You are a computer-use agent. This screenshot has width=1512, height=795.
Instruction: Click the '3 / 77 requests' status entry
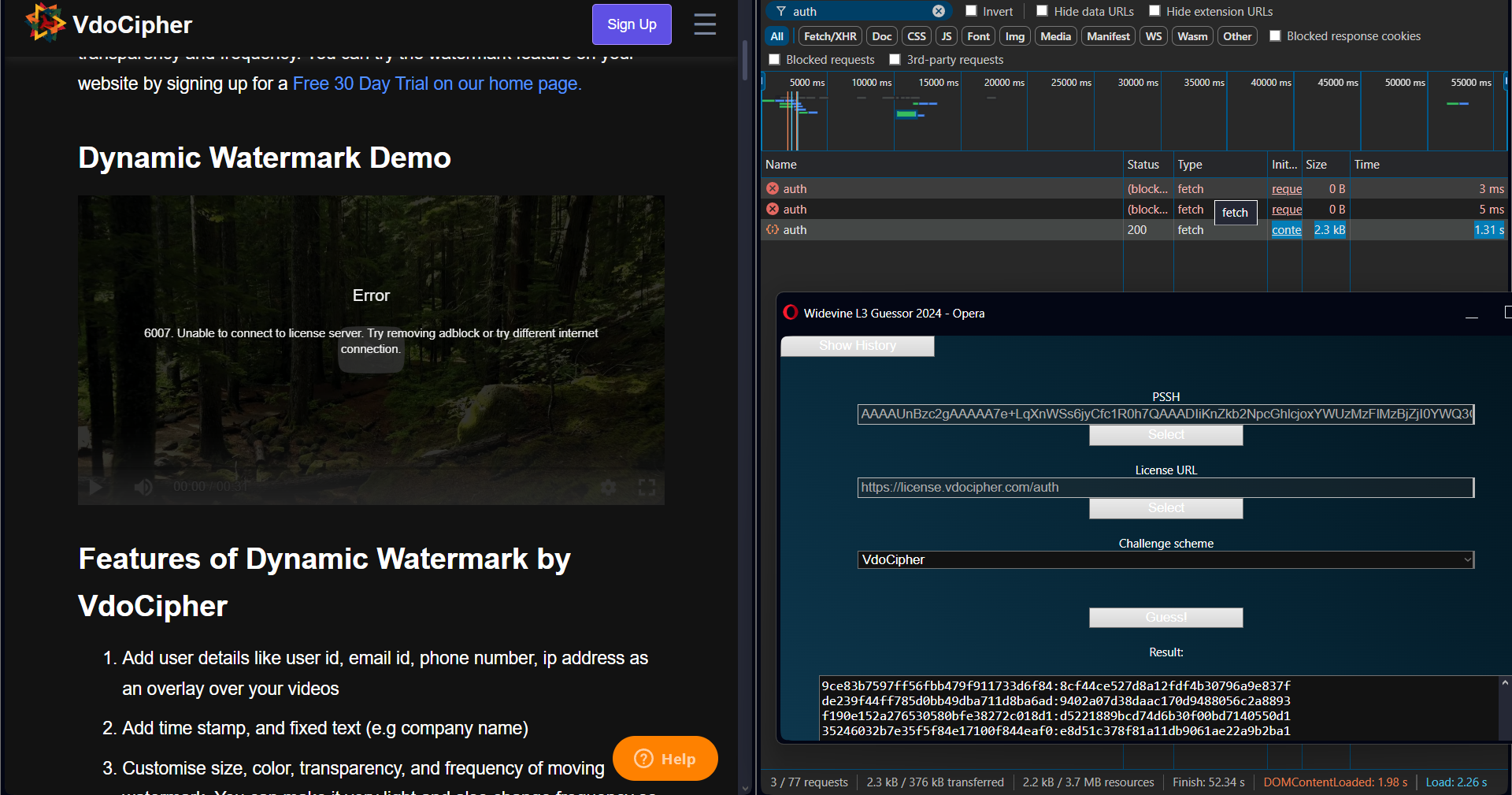[810, 782]
